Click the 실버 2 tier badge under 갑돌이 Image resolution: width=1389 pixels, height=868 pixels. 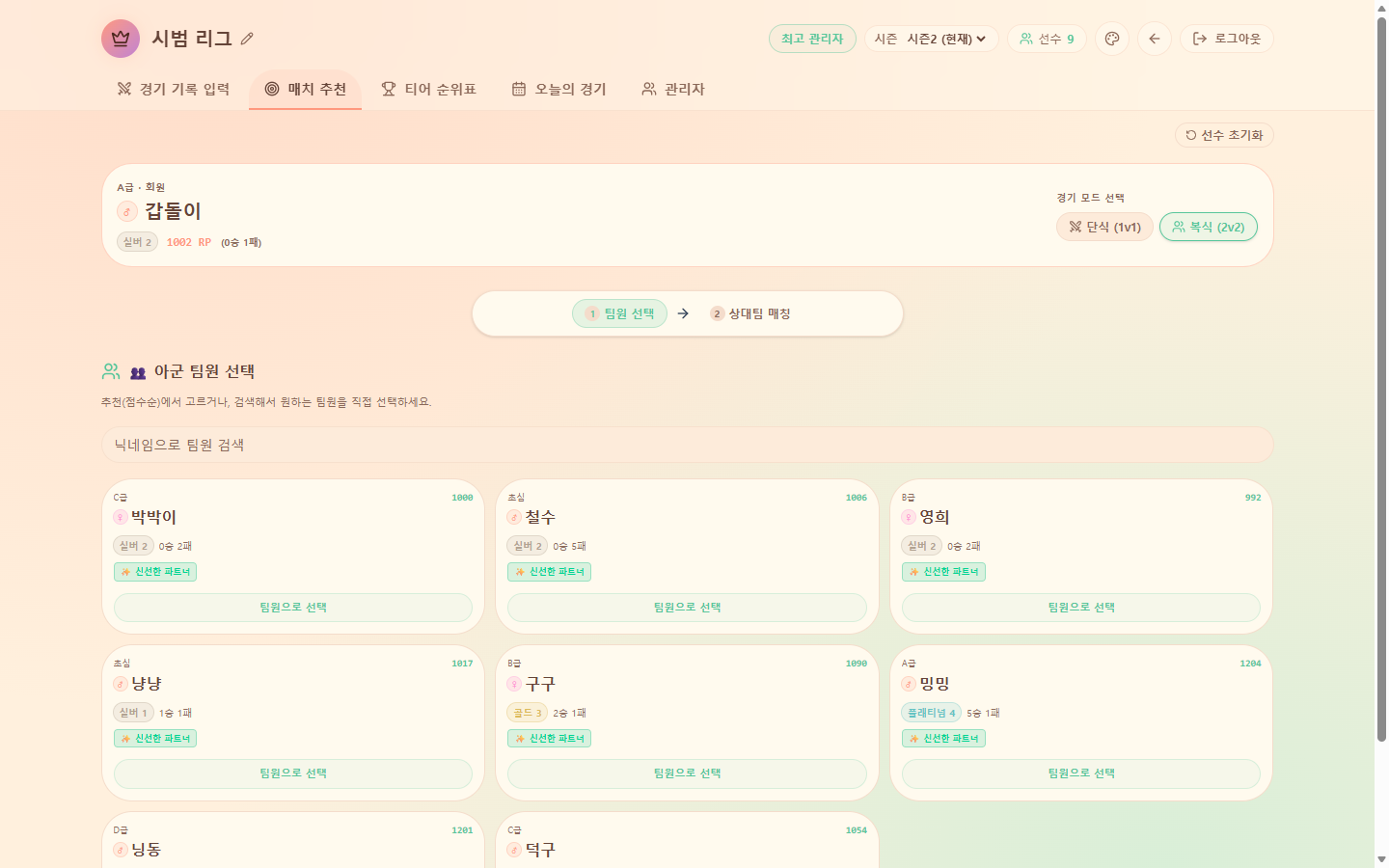click(137, 242)
